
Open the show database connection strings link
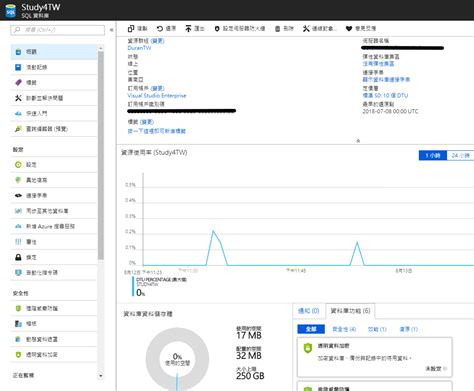[386, 80]
